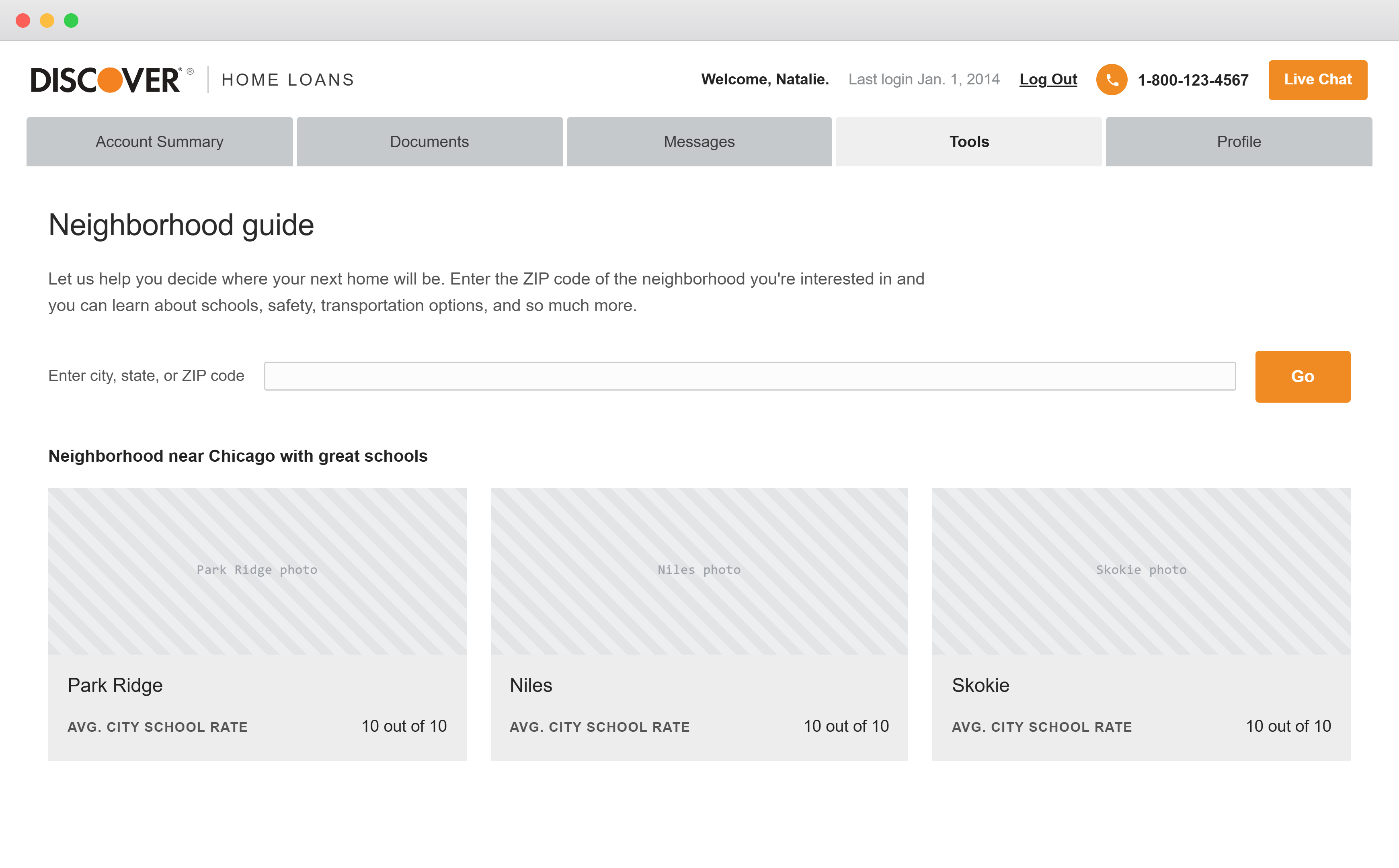Click the Go button
This screenshot has height=868, width=1399.
point(1303,377)
